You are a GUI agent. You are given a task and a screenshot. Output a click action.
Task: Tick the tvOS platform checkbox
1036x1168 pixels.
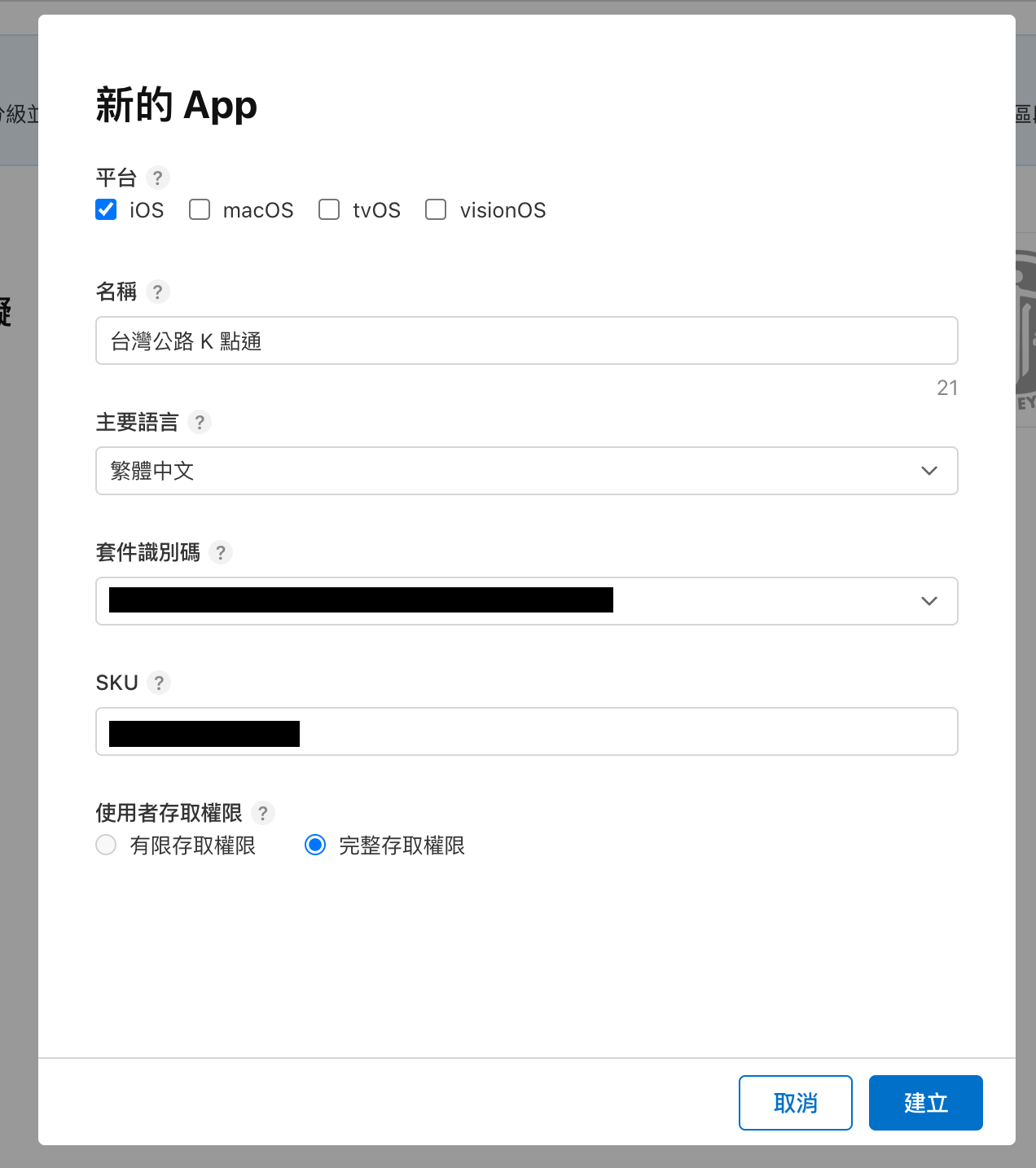pyautogui.click(x=329, y=210)
